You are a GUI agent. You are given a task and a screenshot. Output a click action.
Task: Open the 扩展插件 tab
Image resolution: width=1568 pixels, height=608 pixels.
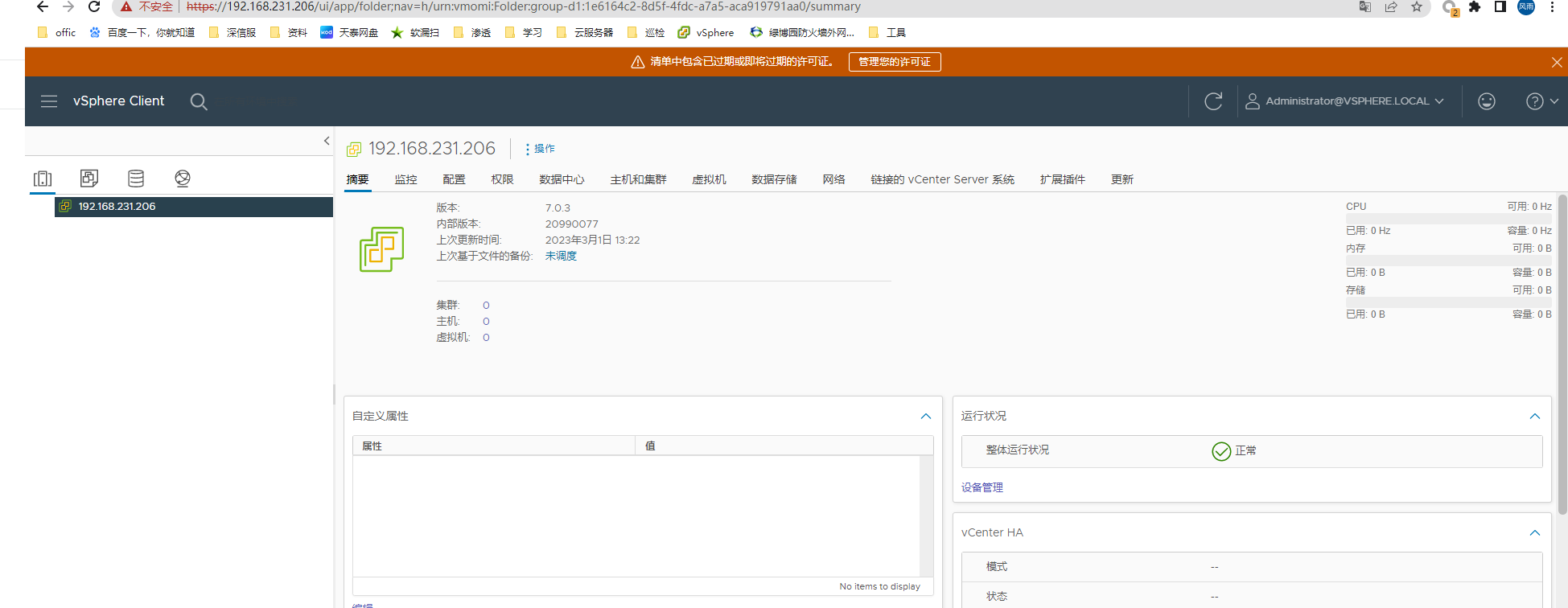tap(1062, 179)
